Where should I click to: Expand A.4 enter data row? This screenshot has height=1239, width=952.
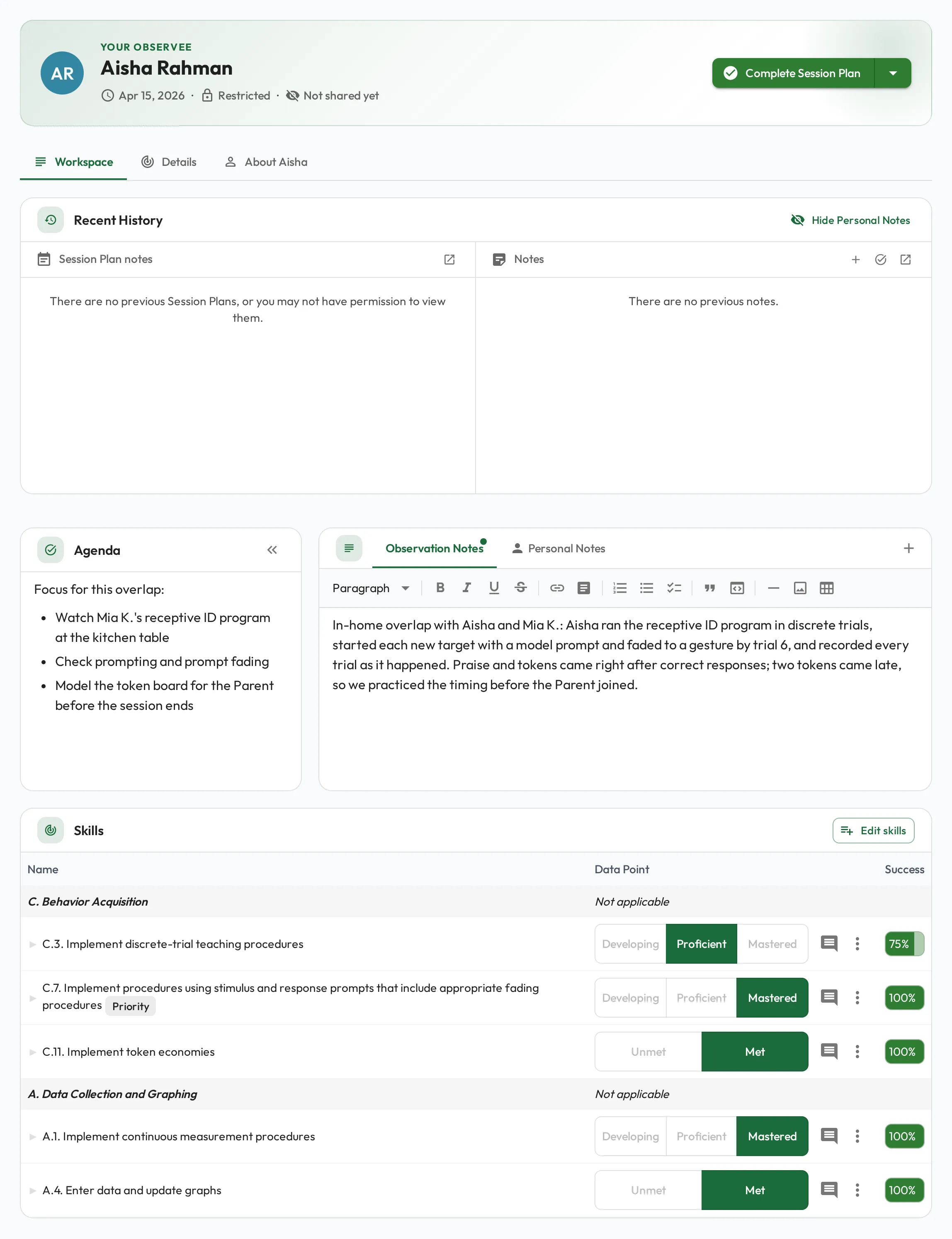click(x=33, y=1190)
